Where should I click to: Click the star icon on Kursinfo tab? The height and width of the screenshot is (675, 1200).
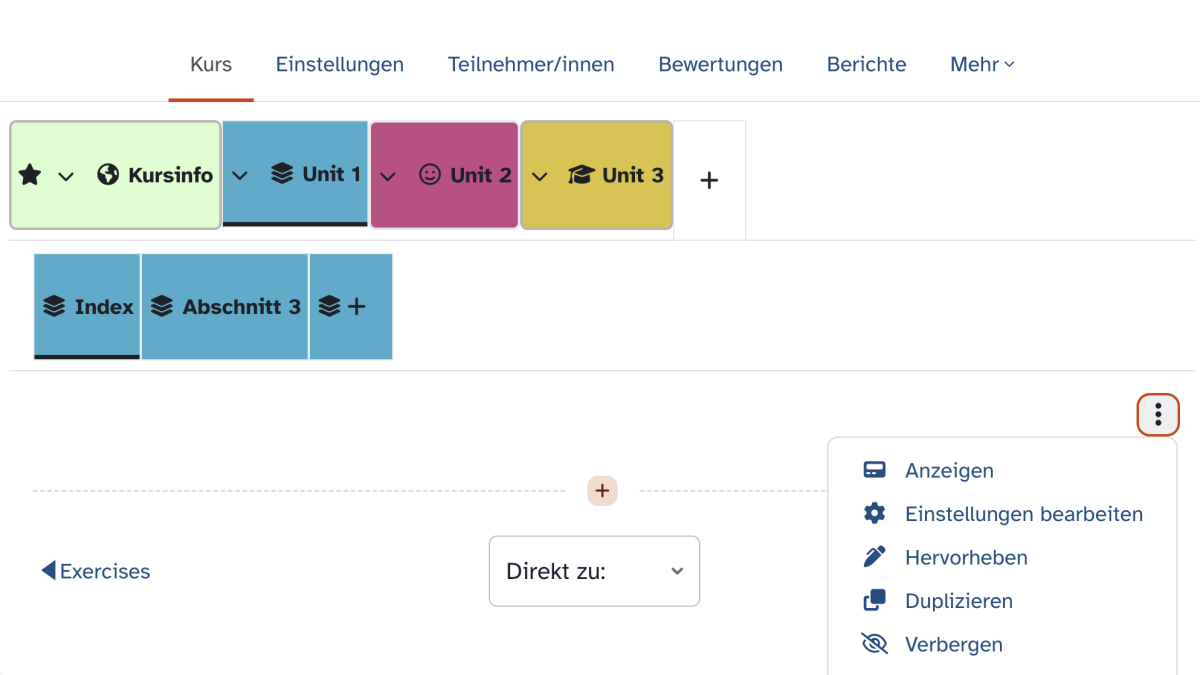[30, 176]
